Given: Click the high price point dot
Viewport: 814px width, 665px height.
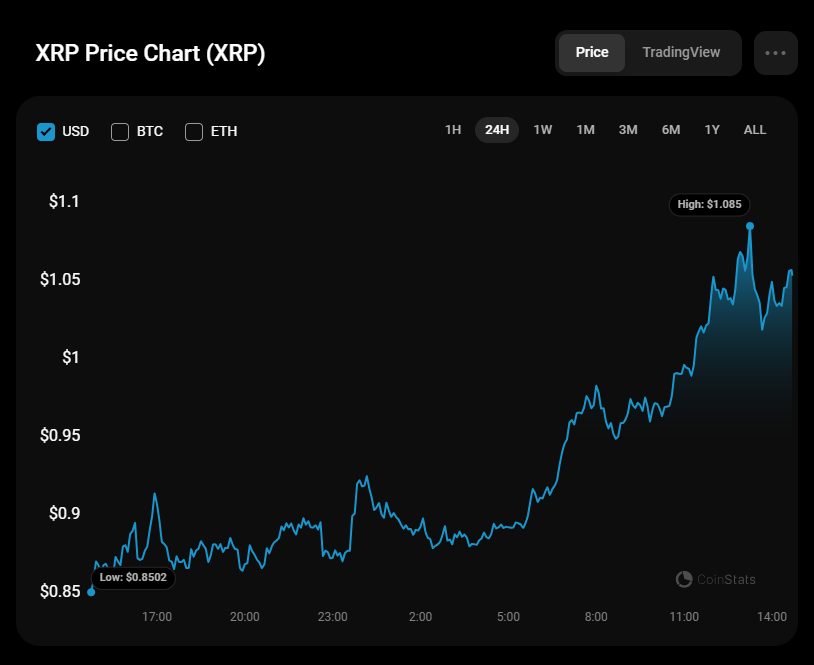Looking at the screenshot, I should 750,226.
